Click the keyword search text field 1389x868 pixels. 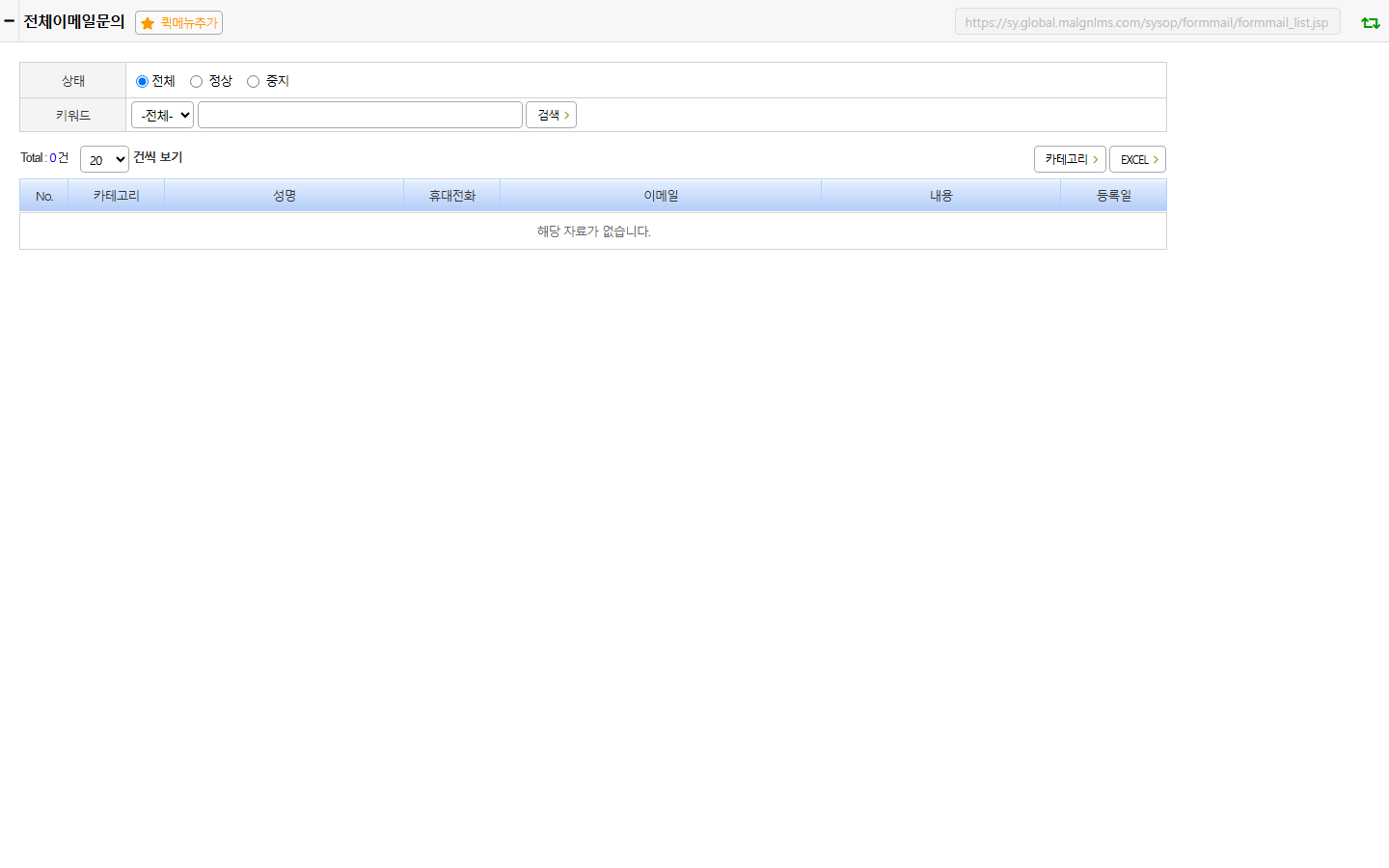point(360,115)
